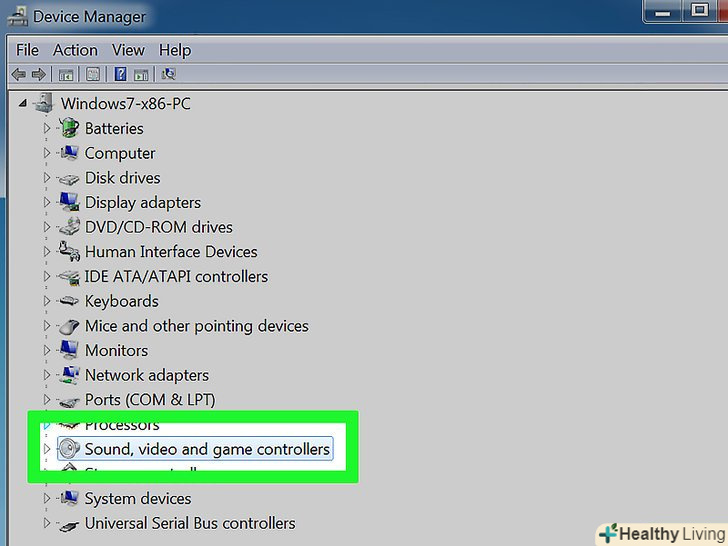
Task: Open the Action menu
Action: 75,50
